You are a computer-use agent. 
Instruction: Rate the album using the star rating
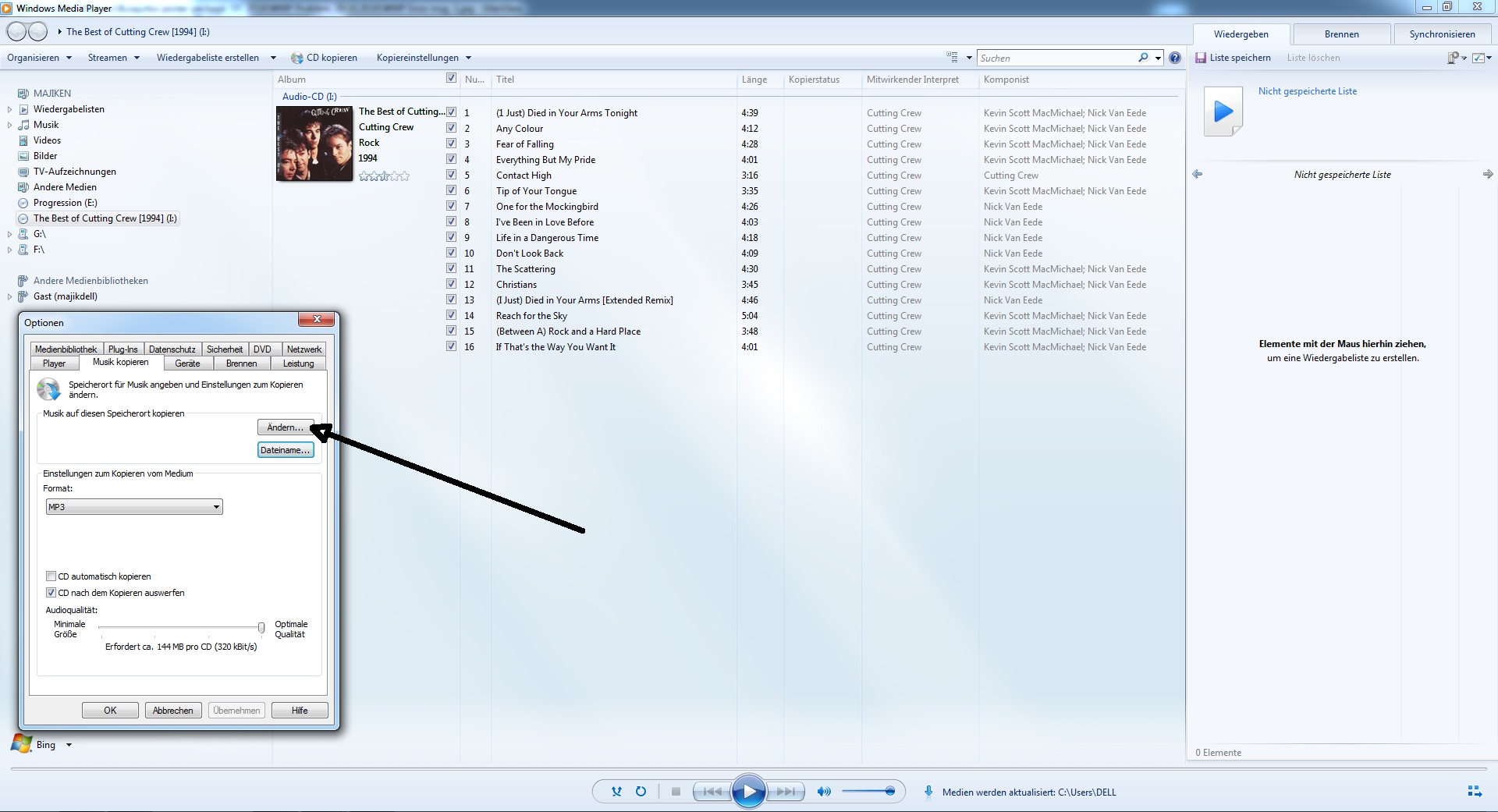[384, 176]
